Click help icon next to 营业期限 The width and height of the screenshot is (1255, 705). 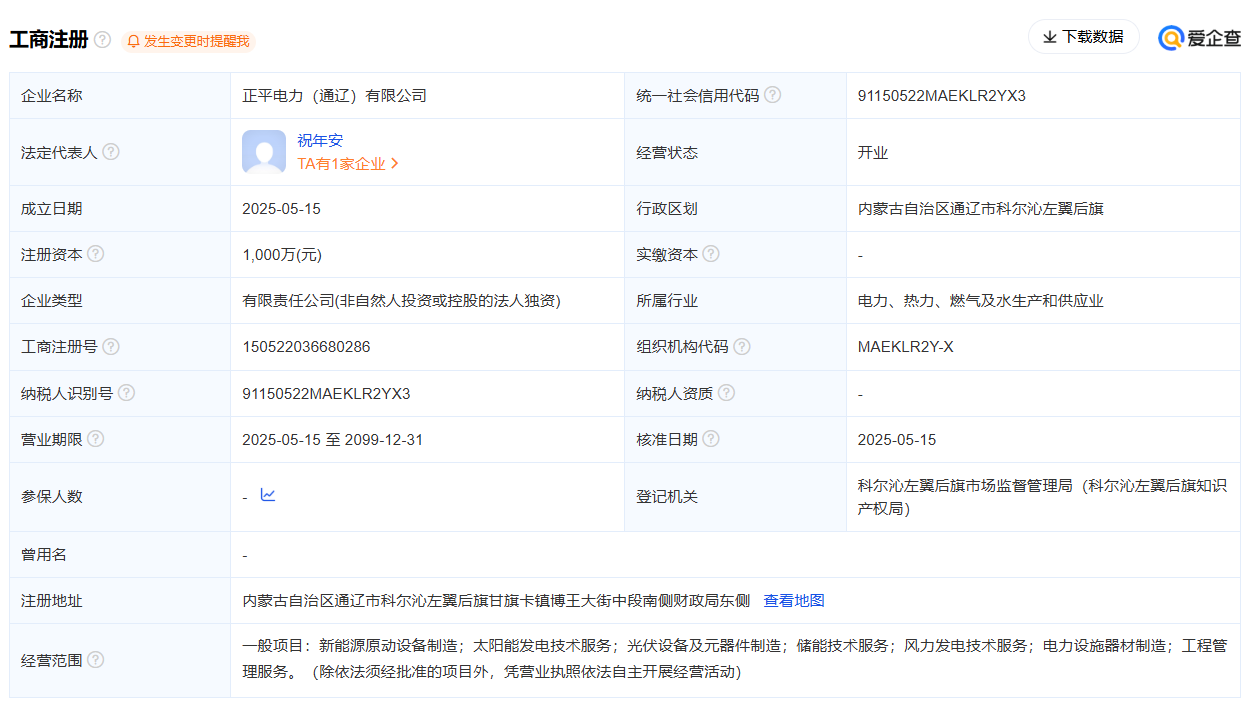click(x=96, y=439)
